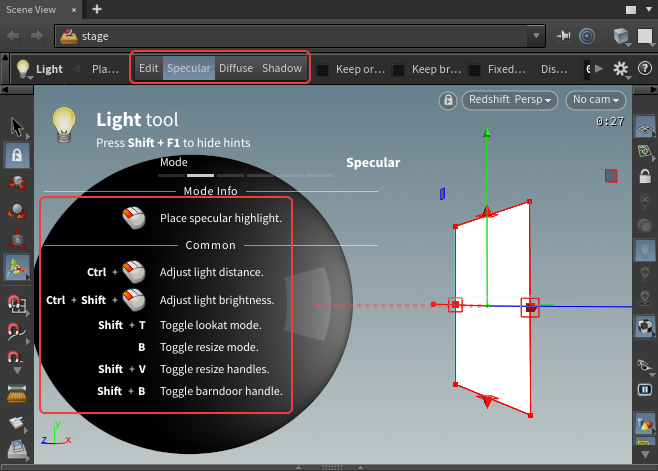Image resolution: width=658 pixels, height=471 pixels.
Task: Toggle the viewport camera lock icon
Action: click(x=448, y=100)
